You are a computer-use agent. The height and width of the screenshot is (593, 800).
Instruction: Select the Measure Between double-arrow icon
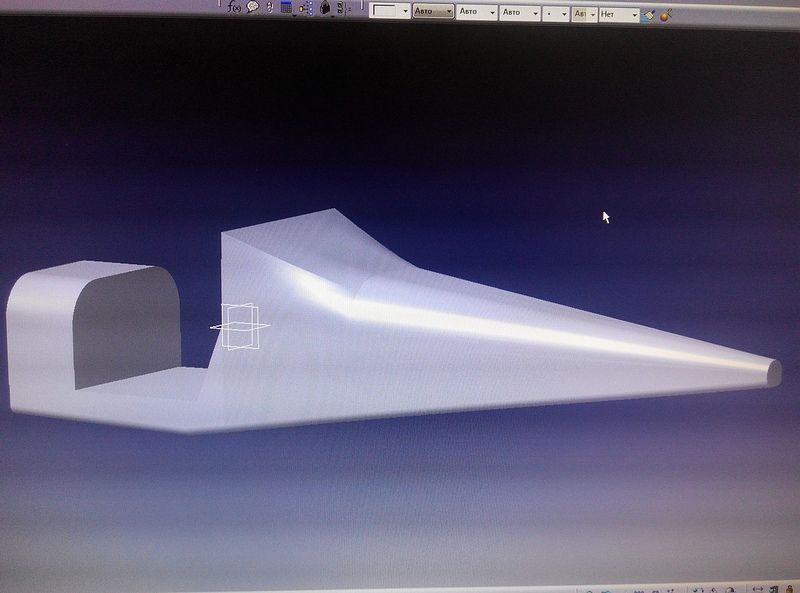pos(758,588)
